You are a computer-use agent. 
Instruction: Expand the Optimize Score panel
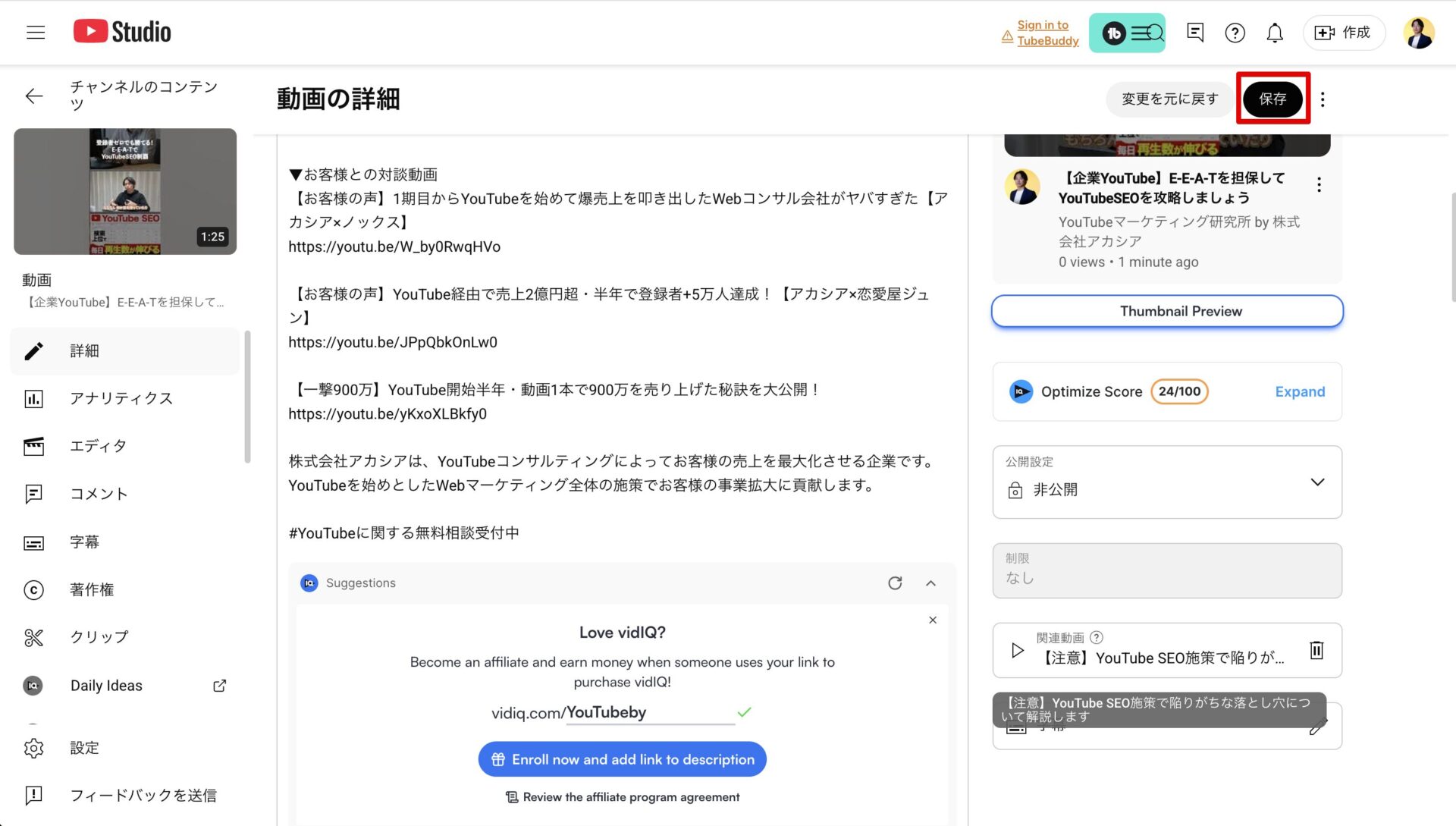1300,391
